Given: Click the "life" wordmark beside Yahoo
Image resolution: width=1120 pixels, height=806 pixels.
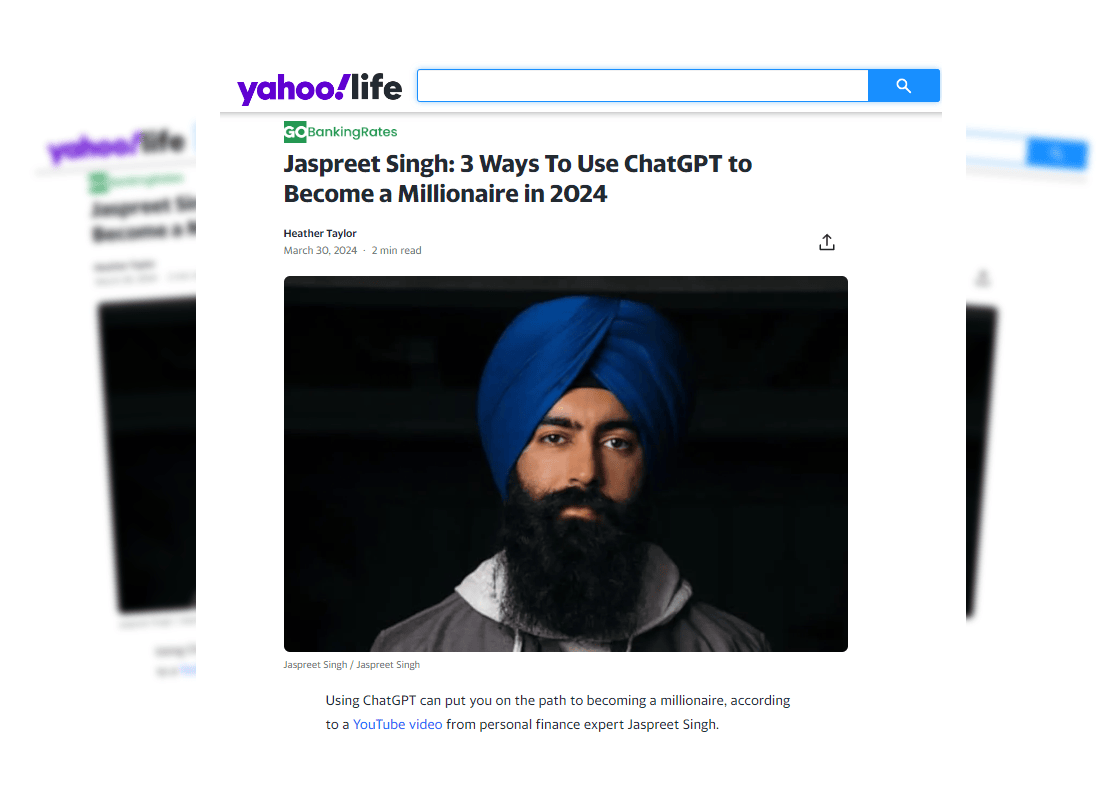Looking at the screenshot, I should 376,87.
